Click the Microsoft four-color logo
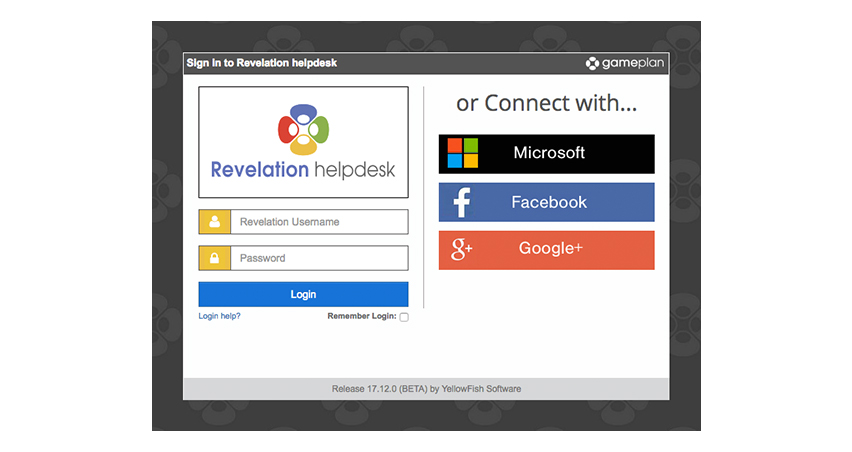852x452 pixels. (463, 153)
